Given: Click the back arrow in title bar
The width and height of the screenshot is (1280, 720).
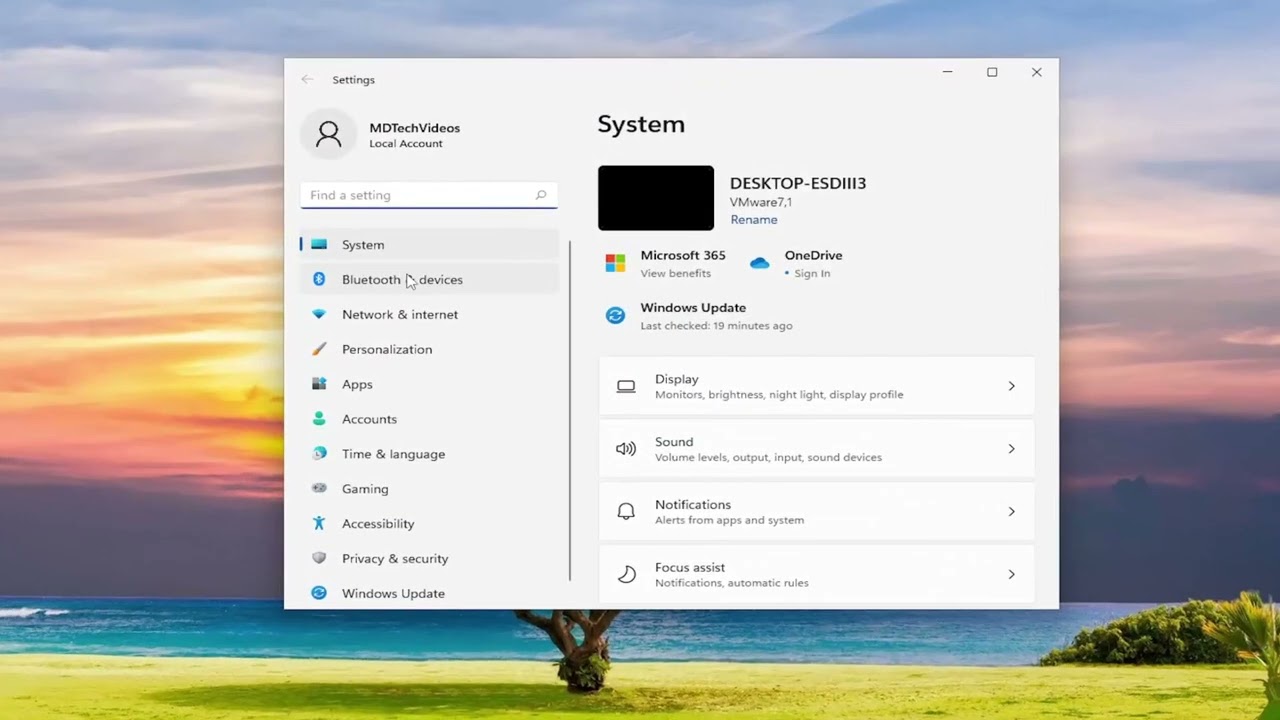Looking at the screenshot, I should [x=307, y=79].
